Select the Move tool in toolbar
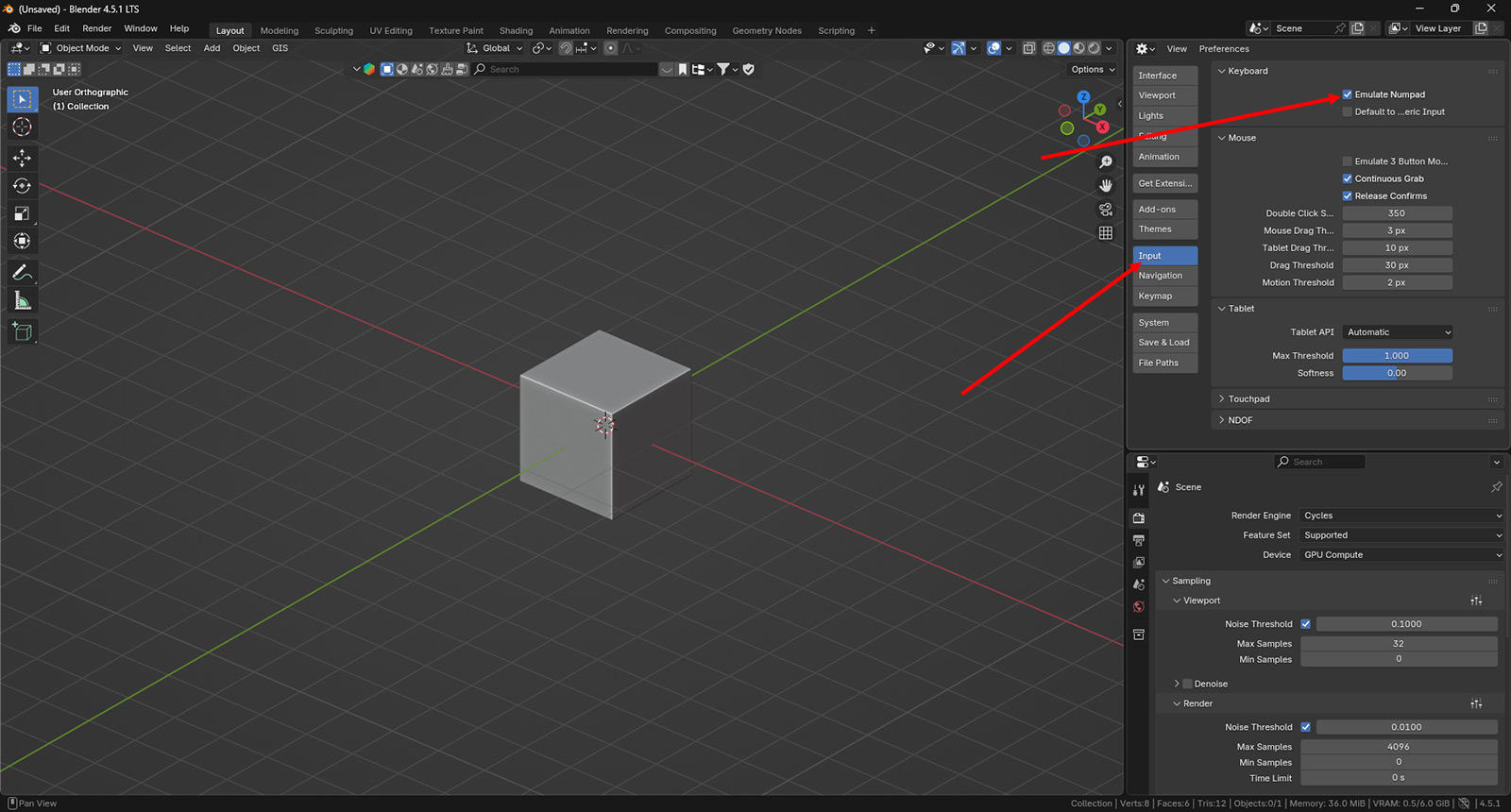 (x=22, y=158)
